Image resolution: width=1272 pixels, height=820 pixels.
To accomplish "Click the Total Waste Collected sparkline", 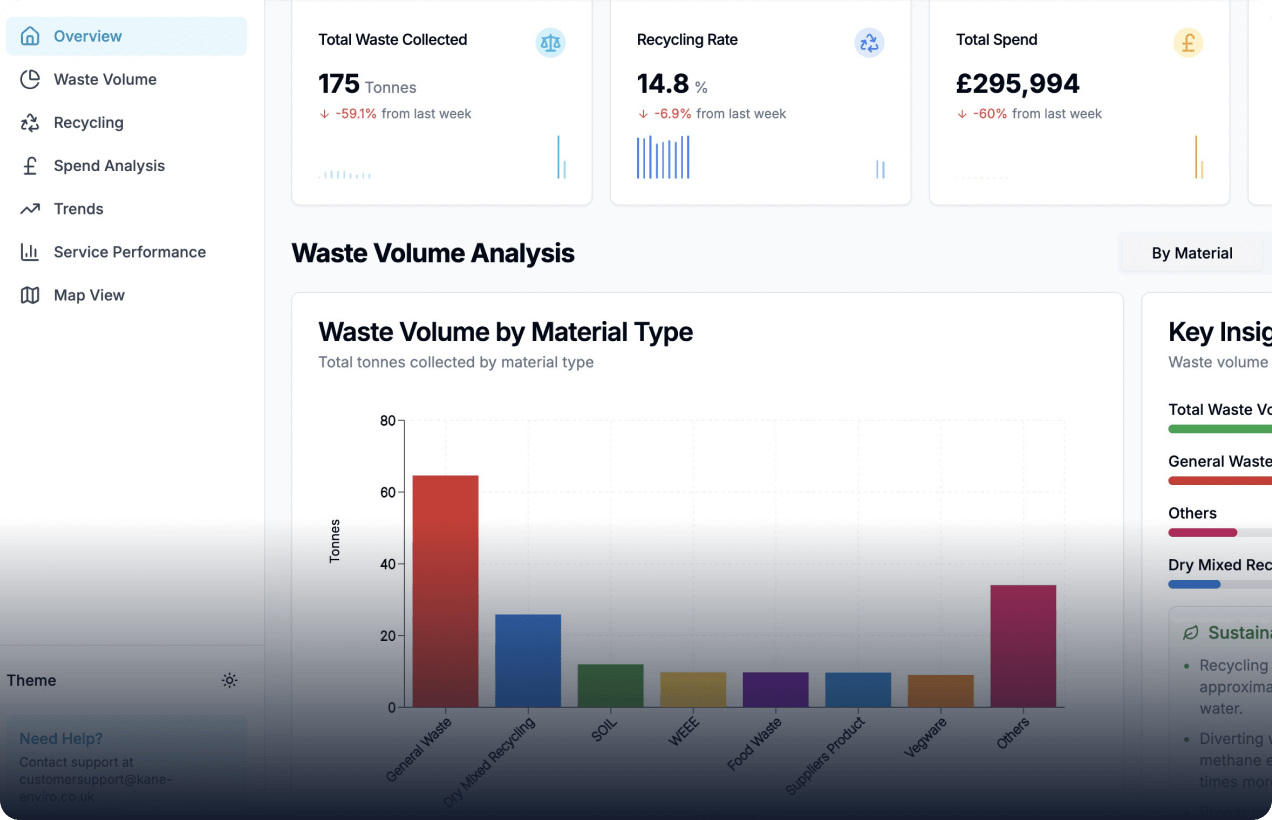I will 442,158.
